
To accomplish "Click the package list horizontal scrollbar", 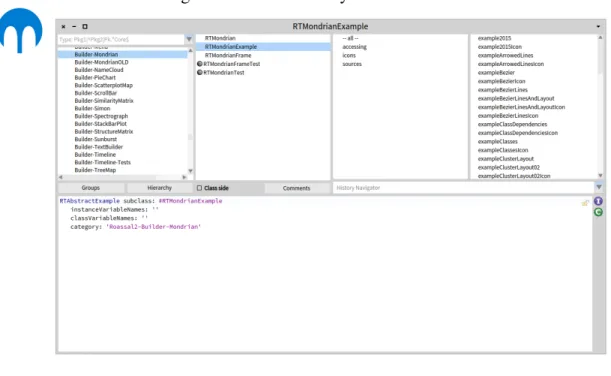I will 122,177.
